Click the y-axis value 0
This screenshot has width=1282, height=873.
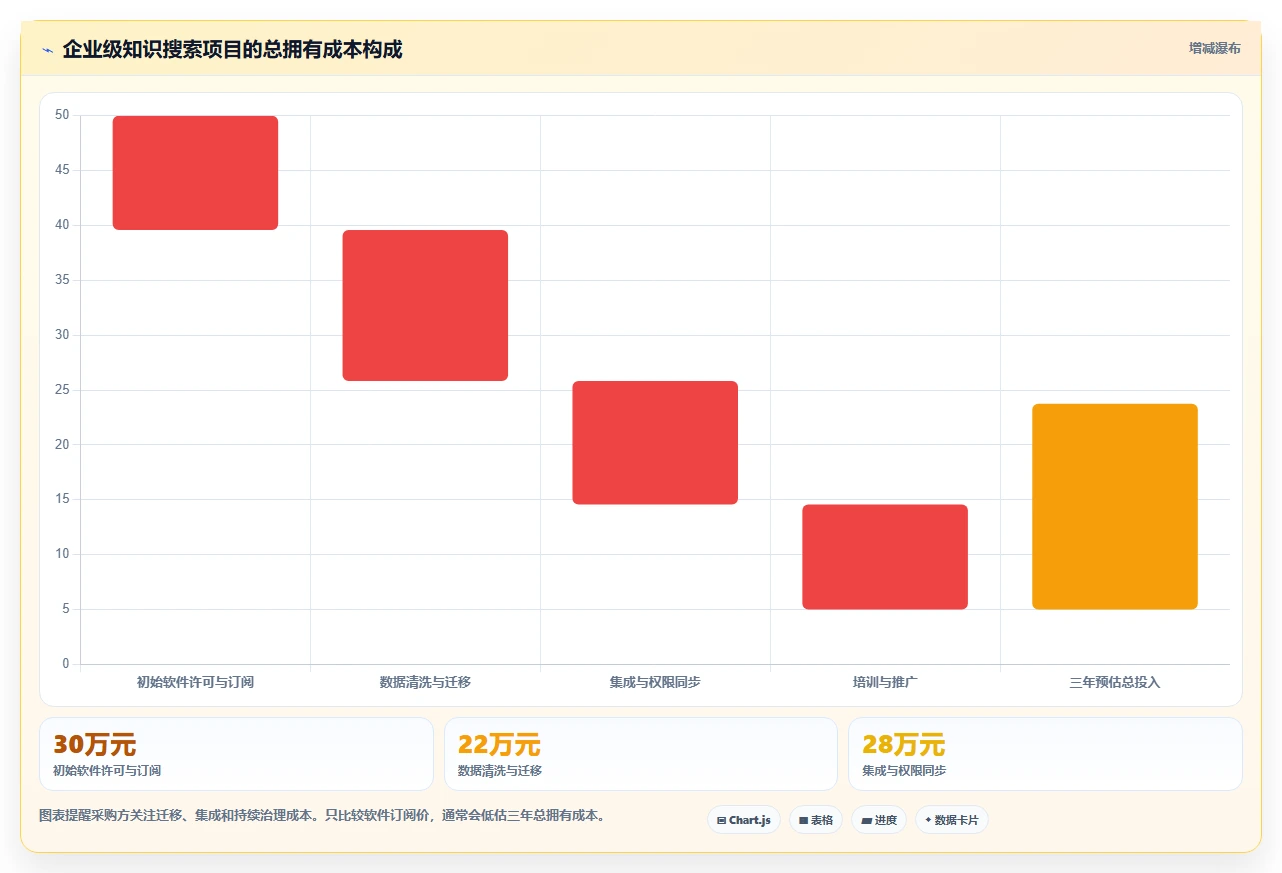tap(66, 664)
